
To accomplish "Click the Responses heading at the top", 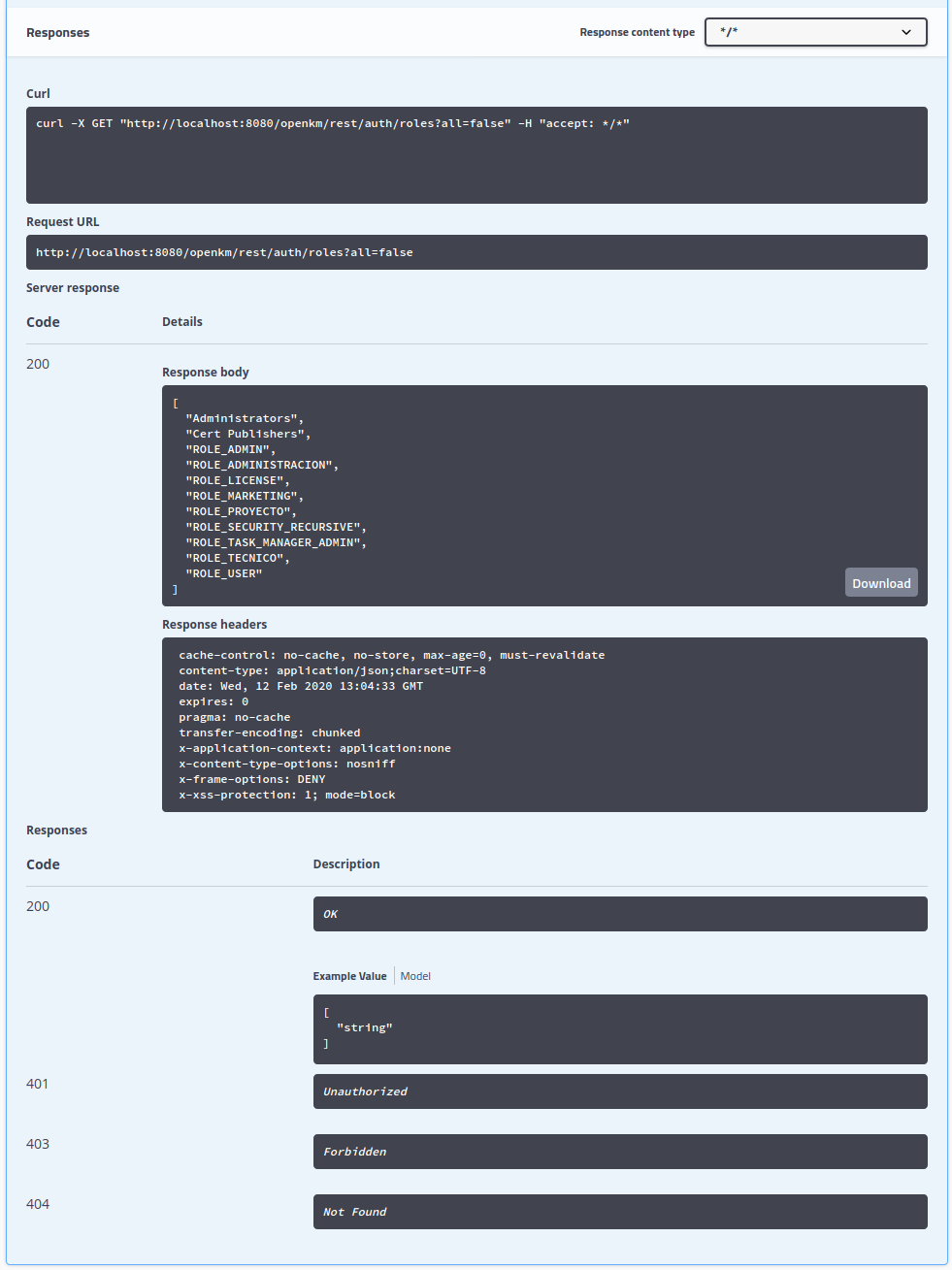I will pos(57,33).
